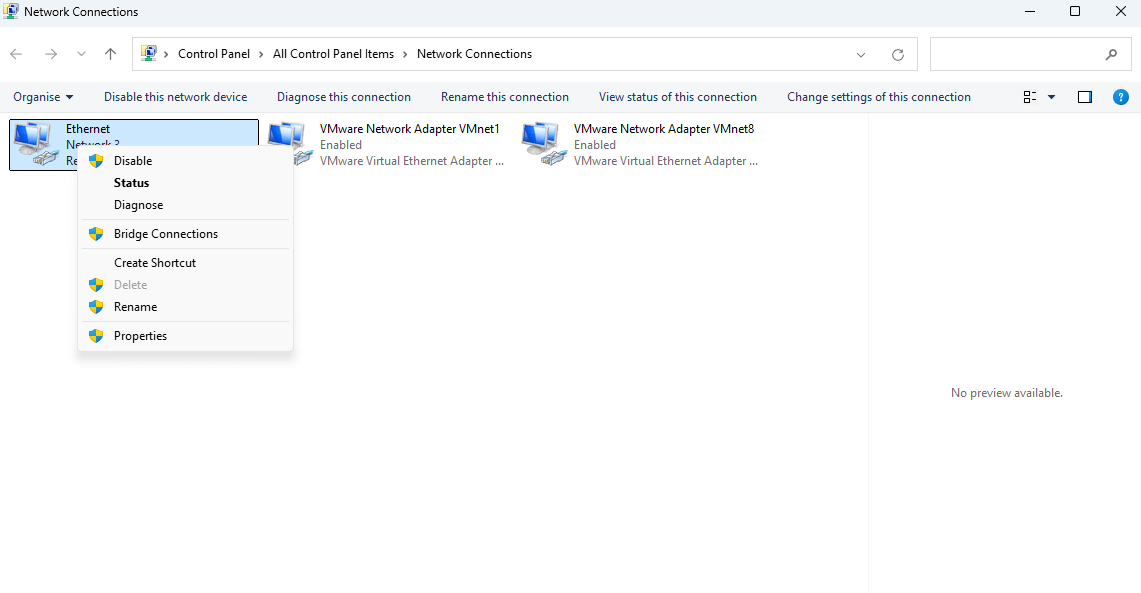Click the change view layout icon
The image size is (1141, 593).
click(x=1030, y=97)
